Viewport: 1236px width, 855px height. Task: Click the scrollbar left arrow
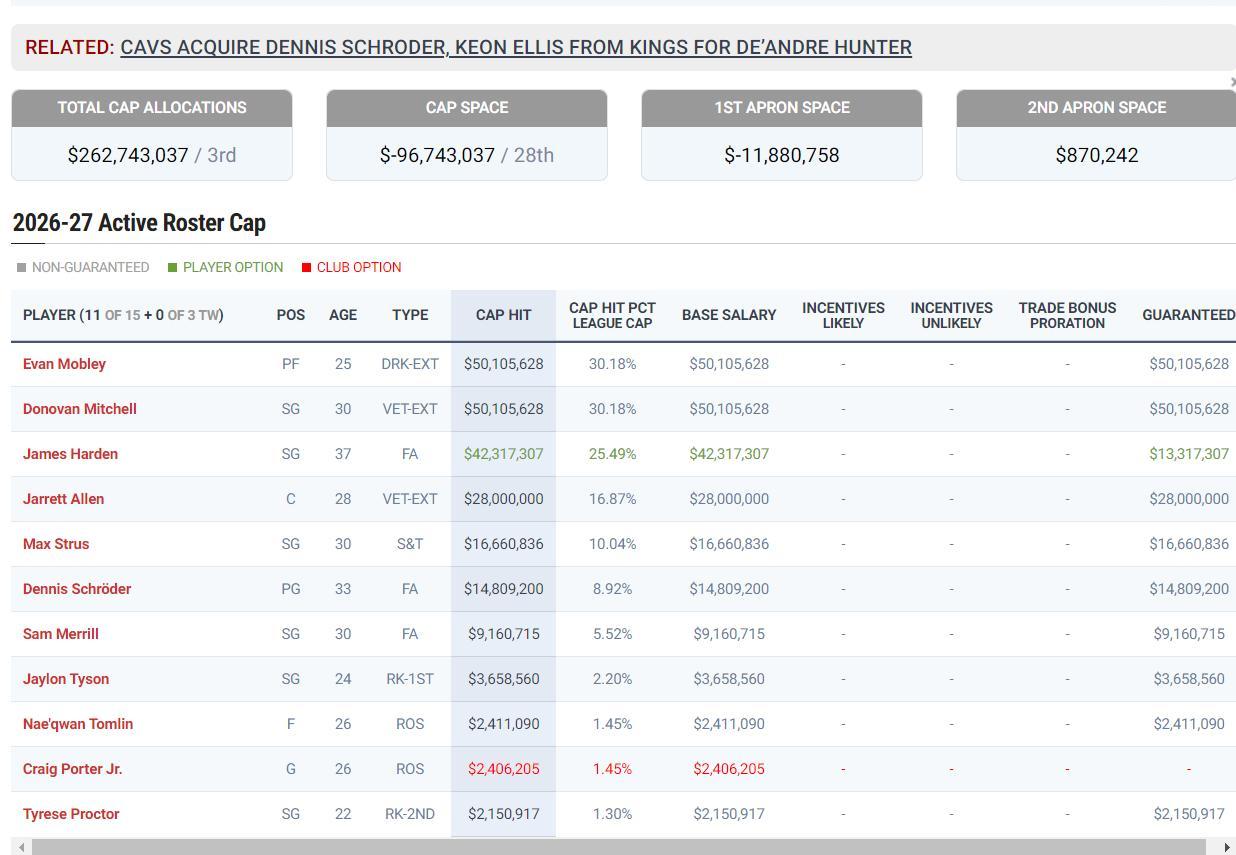tap(22, 847)
